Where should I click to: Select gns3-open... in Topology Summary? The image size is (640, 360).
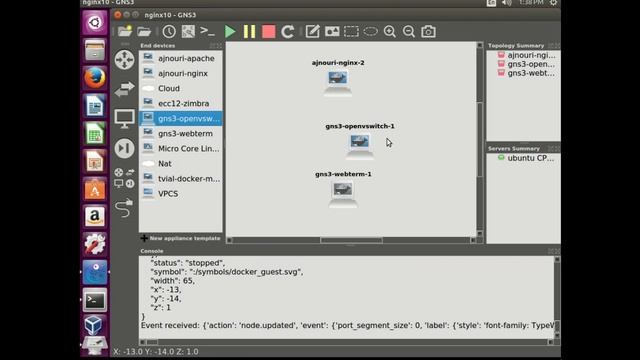click(x=526, y=64)
